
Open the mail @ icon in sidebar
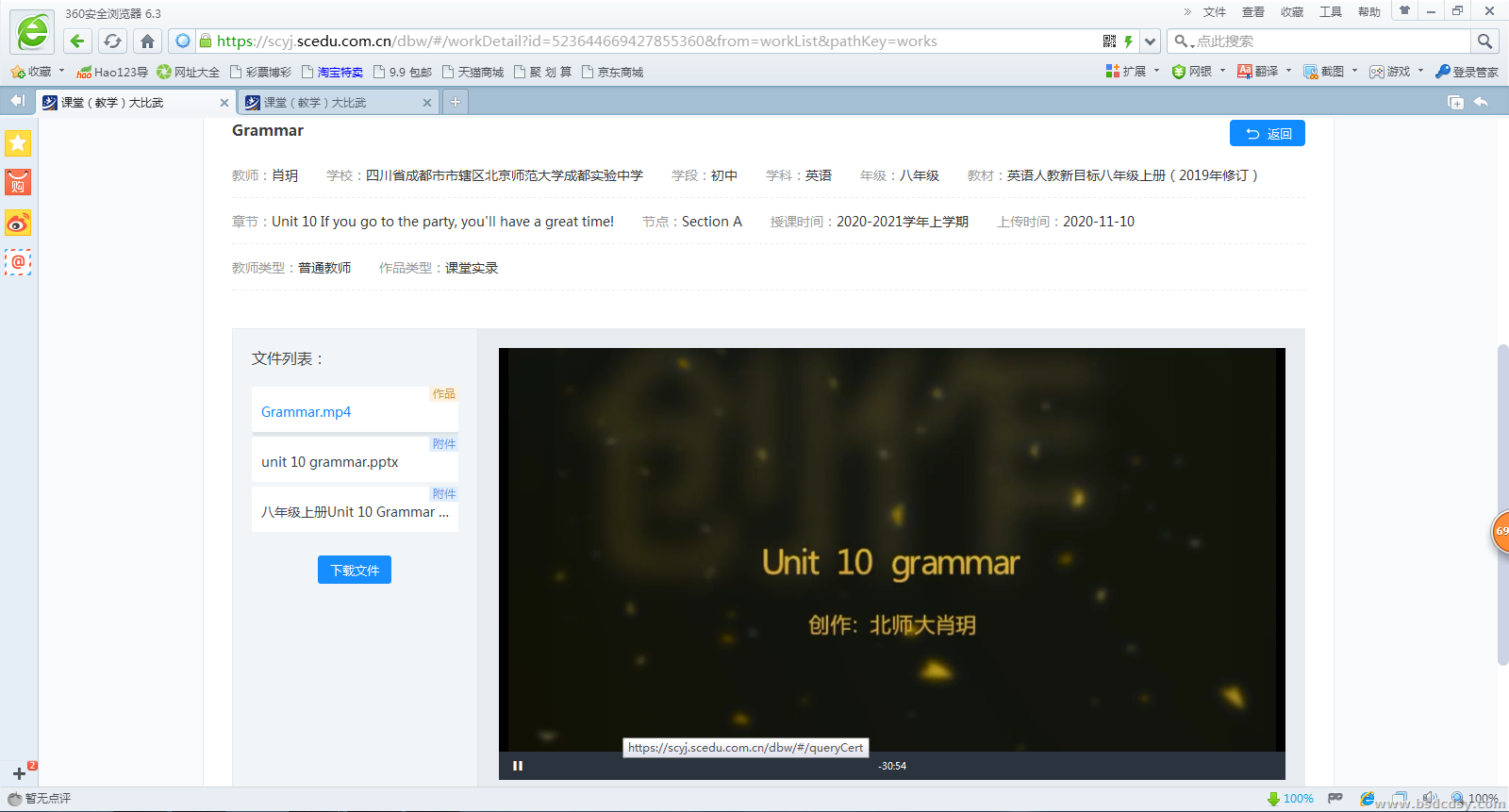click(x=18, y=262)
